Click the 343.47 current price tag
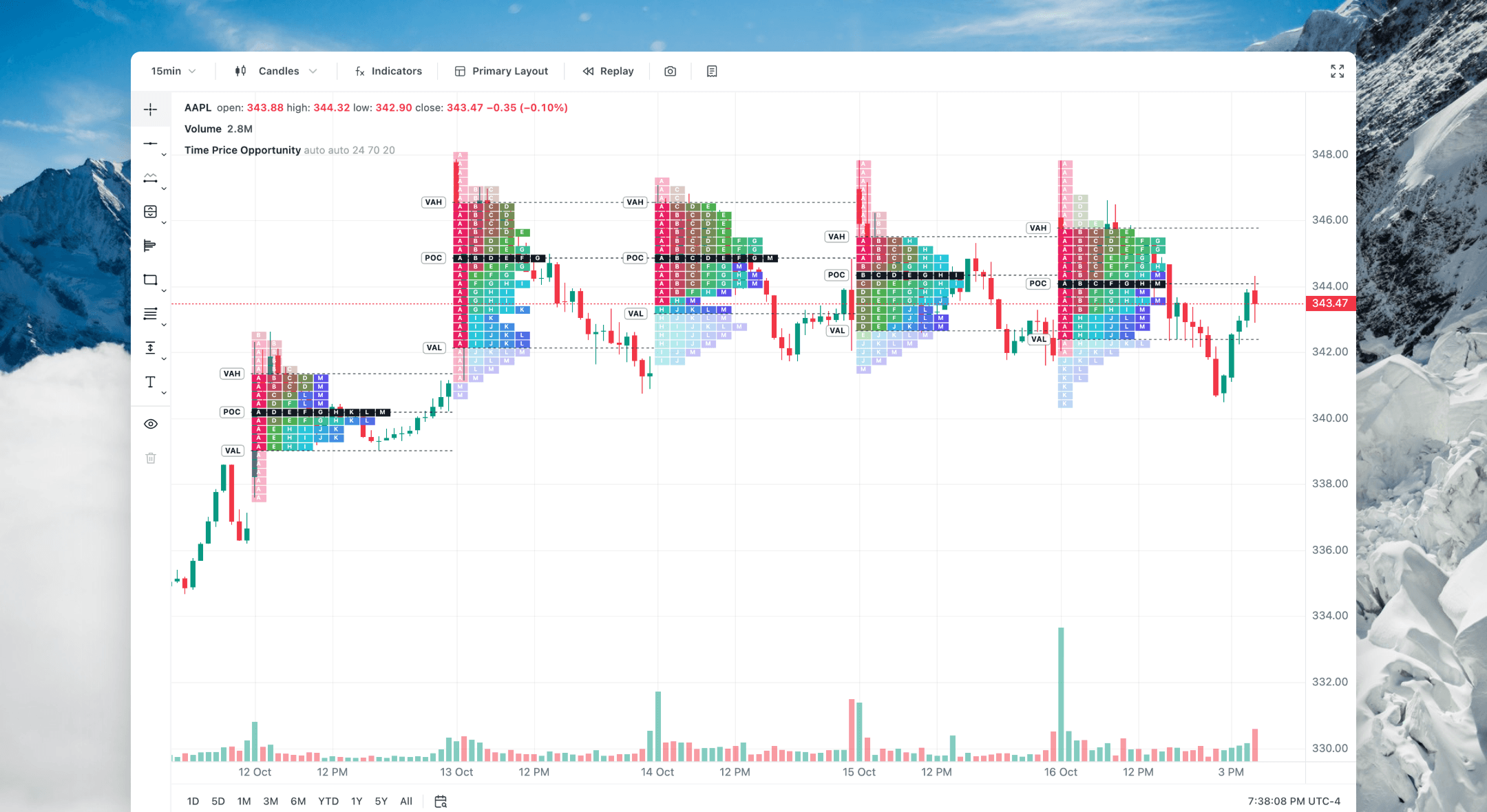The width and height of the screenshot is (1487, 812). point(1330,303)
